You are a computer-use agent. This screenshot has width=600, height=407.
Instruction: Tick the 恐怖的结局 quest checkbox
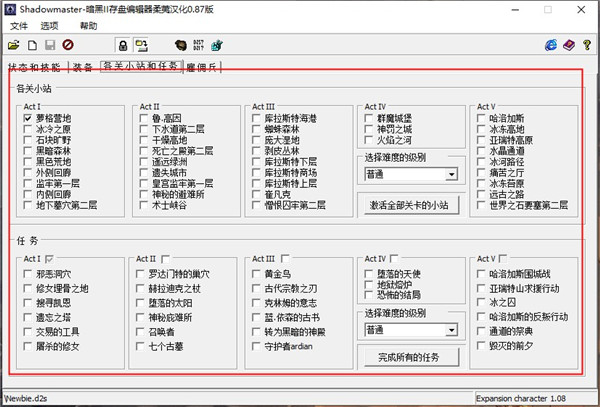[x=369, y=295]
